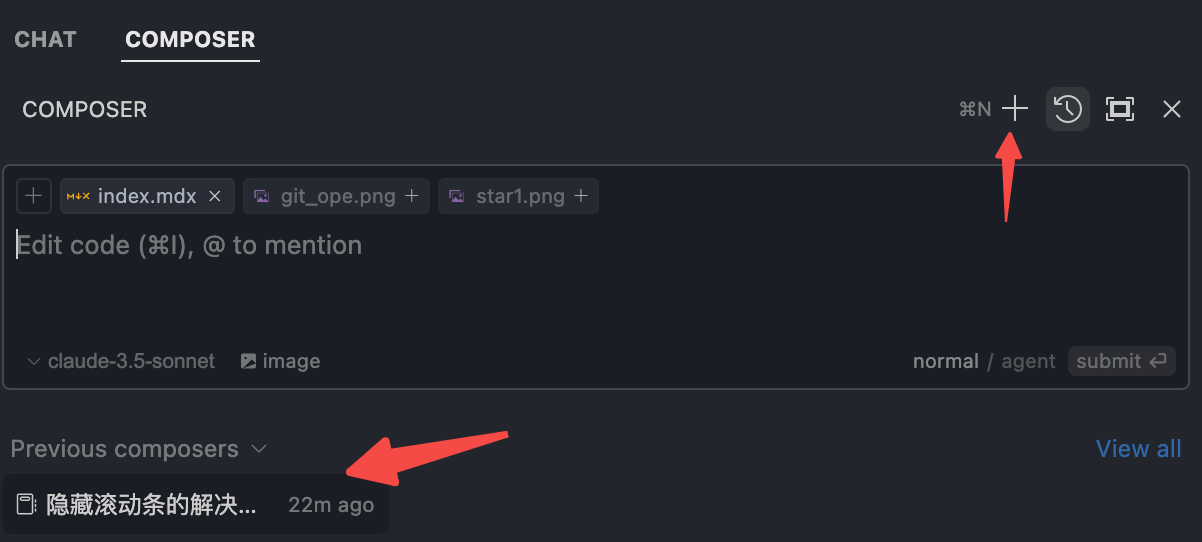The image size is (1202, 542).
Task: Add git_ope.png to context
Action: [412, 196]
